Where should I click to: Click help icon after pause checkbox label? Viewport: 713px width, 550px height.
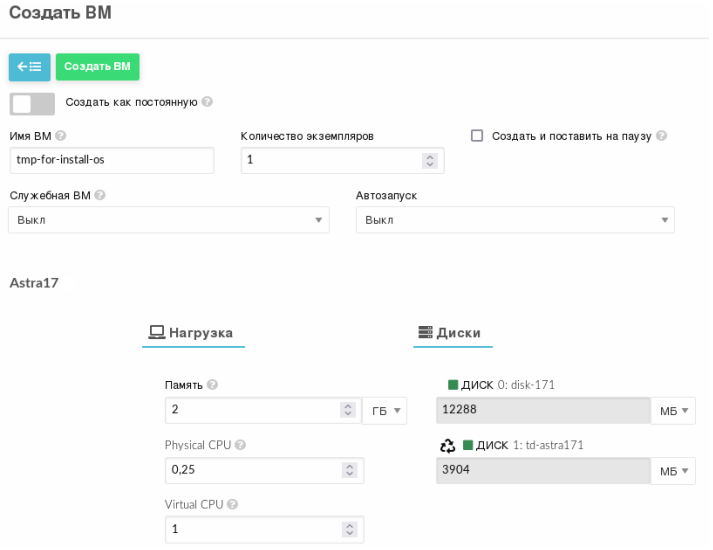661,136
